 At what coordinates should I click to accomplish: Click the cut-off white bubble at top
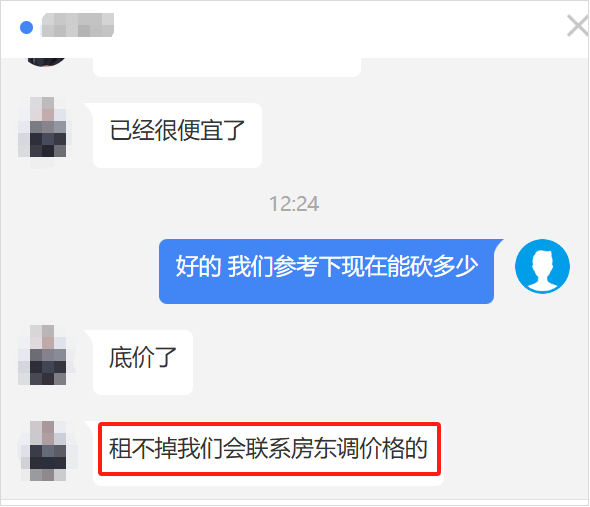pyautogui.click(x=227, y=67)
